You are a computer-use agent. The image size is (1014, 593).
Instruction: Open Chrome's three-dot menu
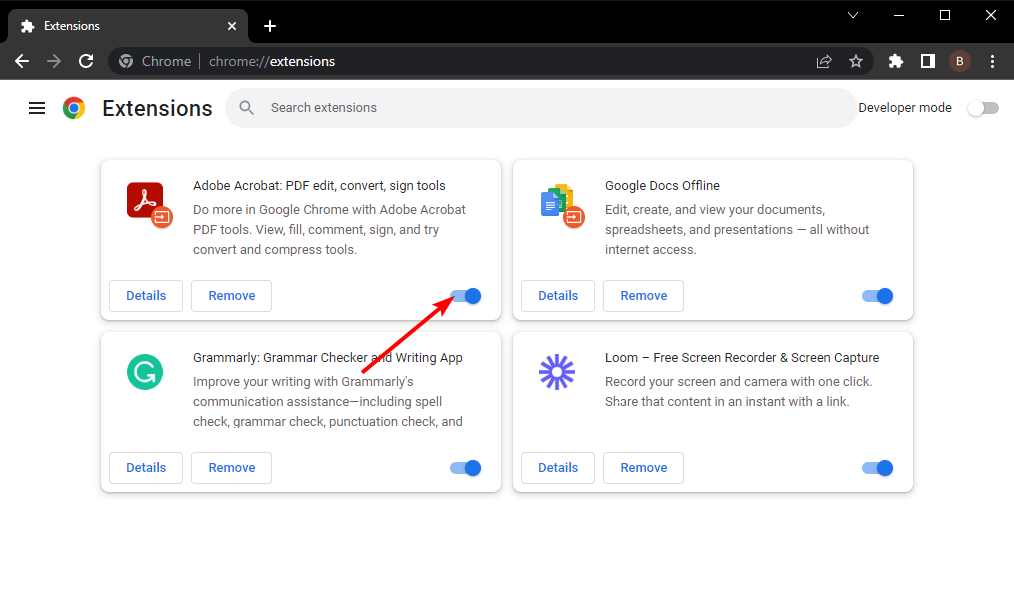tap(992, 61)
